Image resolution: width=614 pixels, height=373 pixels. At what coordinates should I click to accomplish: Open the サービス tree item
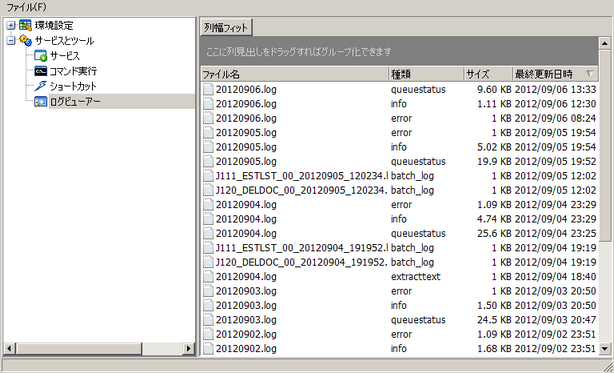pos(65,56)
